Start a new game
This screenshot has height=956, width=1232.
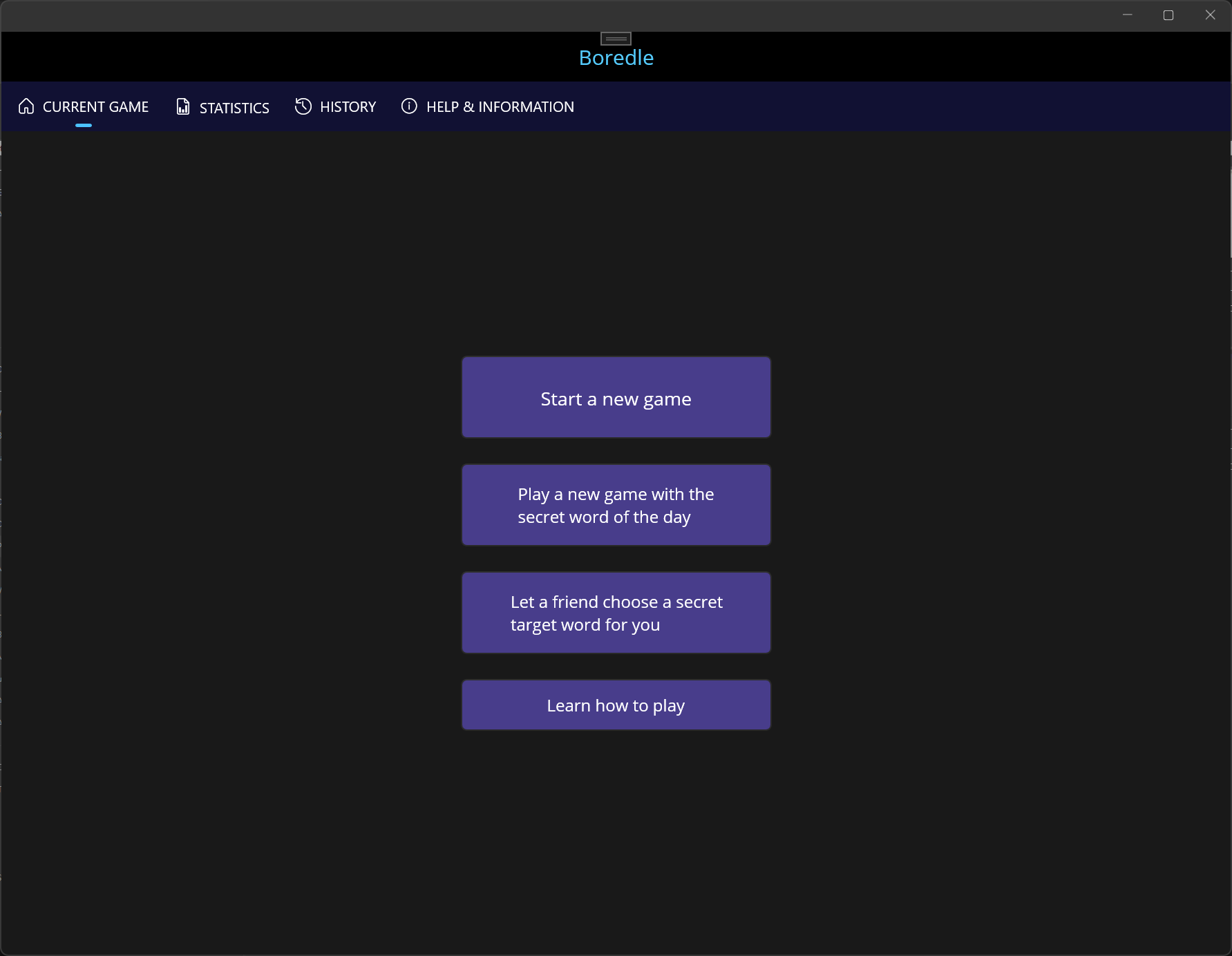pyautogui.click(x=616, y=397)
